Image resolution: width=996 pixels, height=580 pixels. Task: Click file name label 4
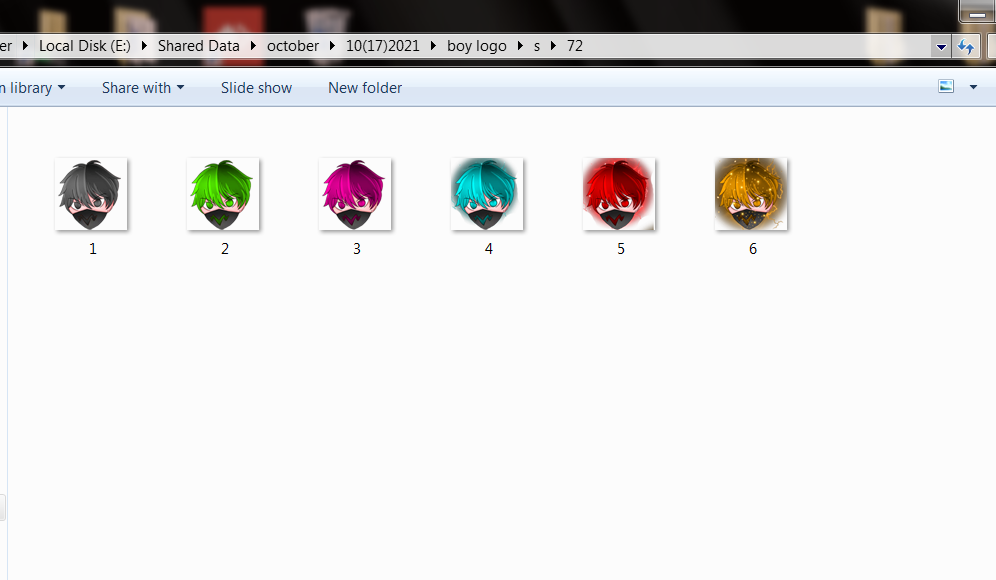(x=488, y=249)
